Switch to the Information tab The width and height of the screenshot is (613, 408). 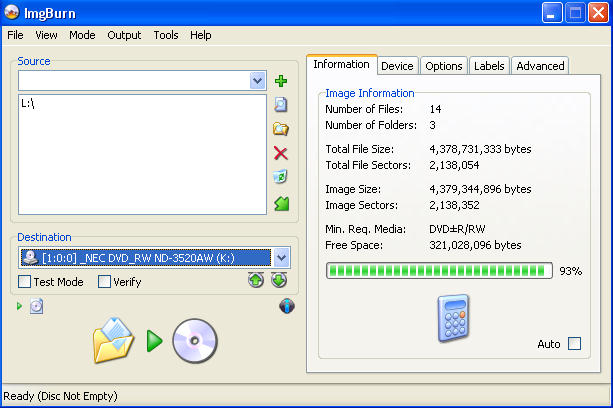[x=341, y=64]
